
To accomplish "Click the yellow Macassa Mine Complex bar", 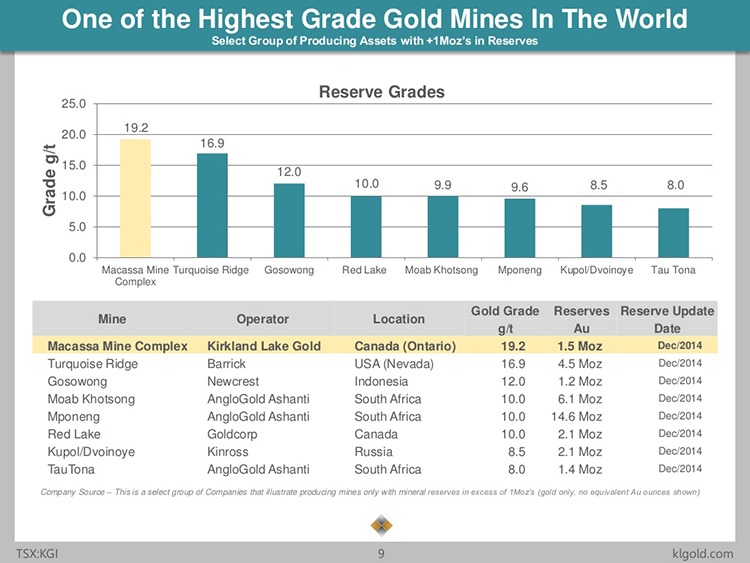I will (x=135, y=199).
